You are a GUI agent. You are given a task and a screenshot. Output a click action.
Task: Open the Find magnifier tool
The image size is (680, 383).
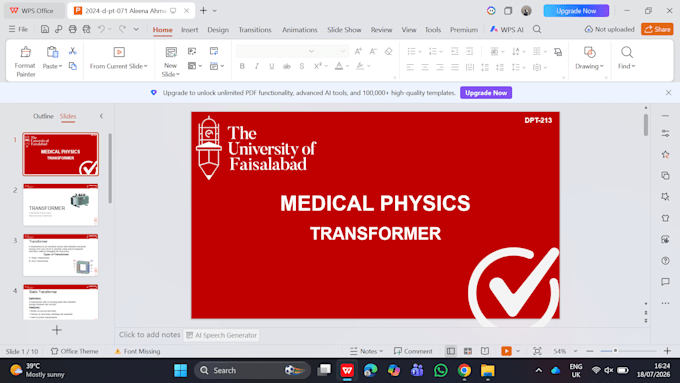[627, 58]
